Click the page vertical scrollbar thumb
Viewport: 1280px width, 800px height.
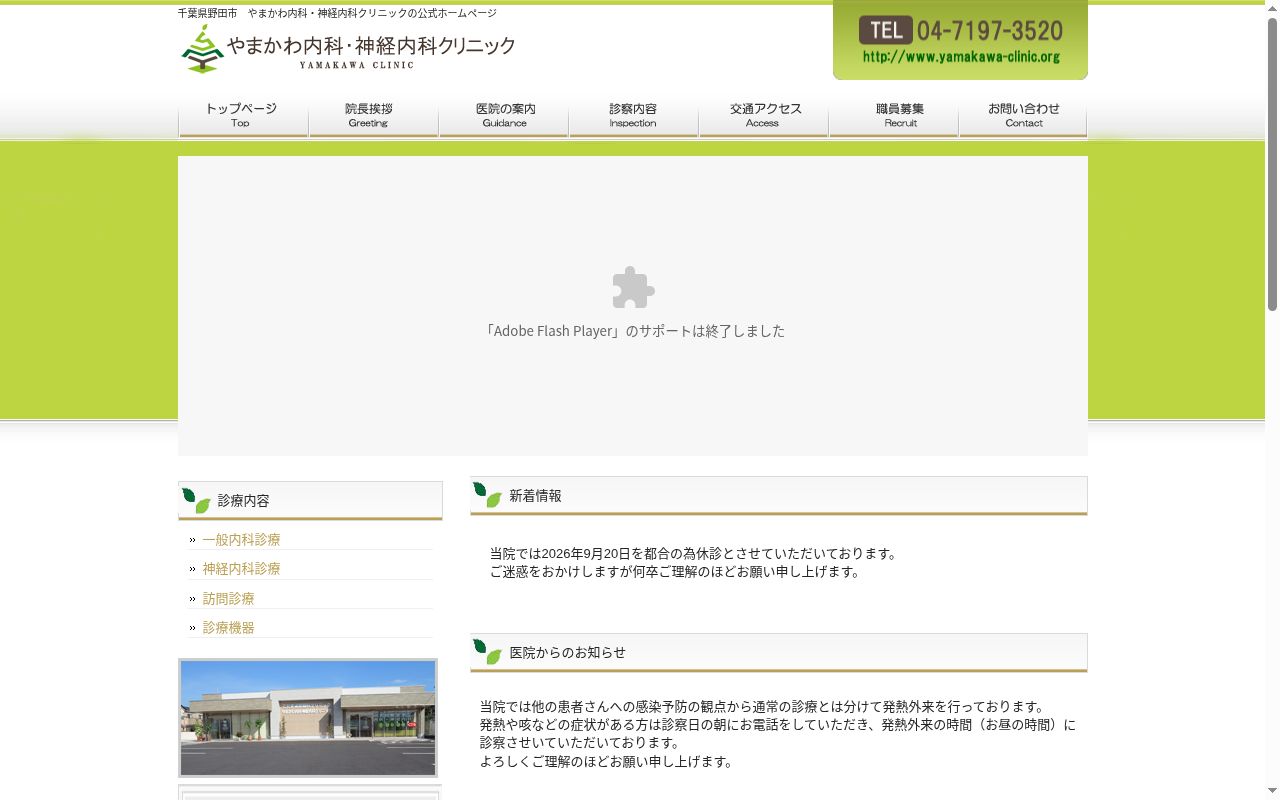pyautogui.click(x=1272, y=165)
